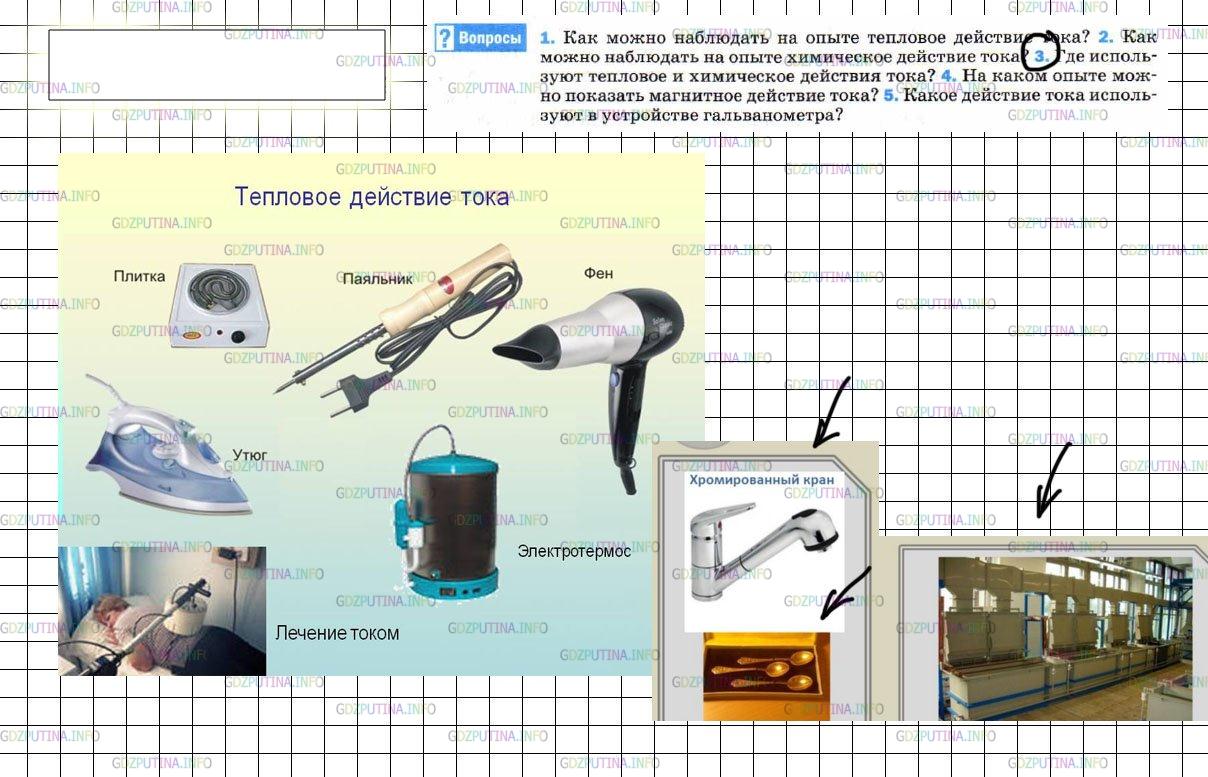Select the electric stove Плитка image

click(x=218, y=306)
